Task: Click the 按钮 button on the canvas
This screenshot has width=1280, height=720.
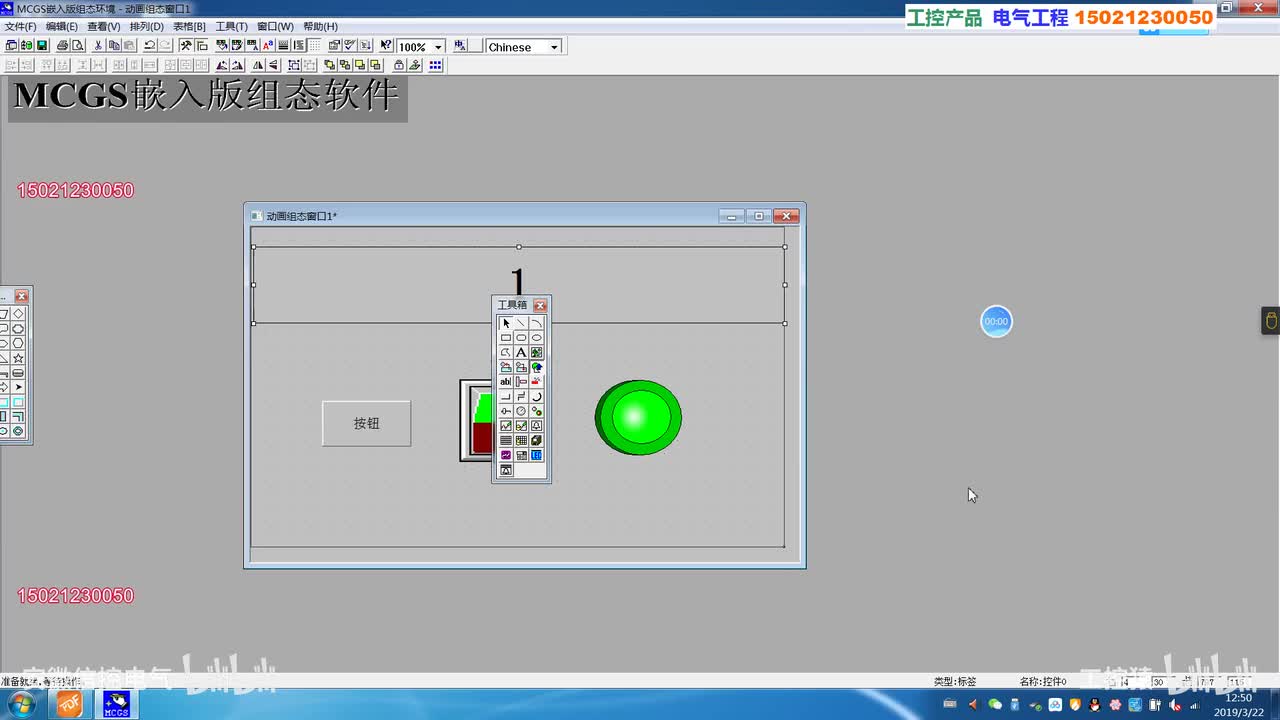Action: 366,423
